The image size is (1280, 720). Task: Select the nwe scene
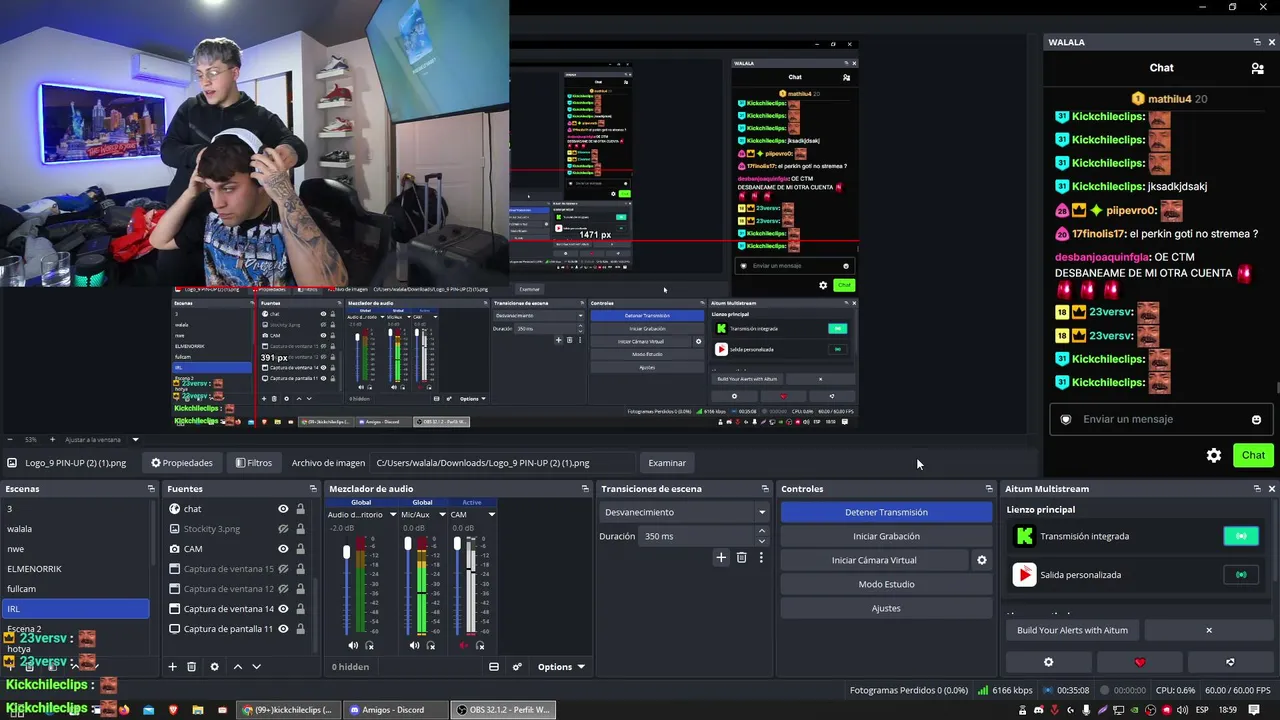click(x=75, y=549)
